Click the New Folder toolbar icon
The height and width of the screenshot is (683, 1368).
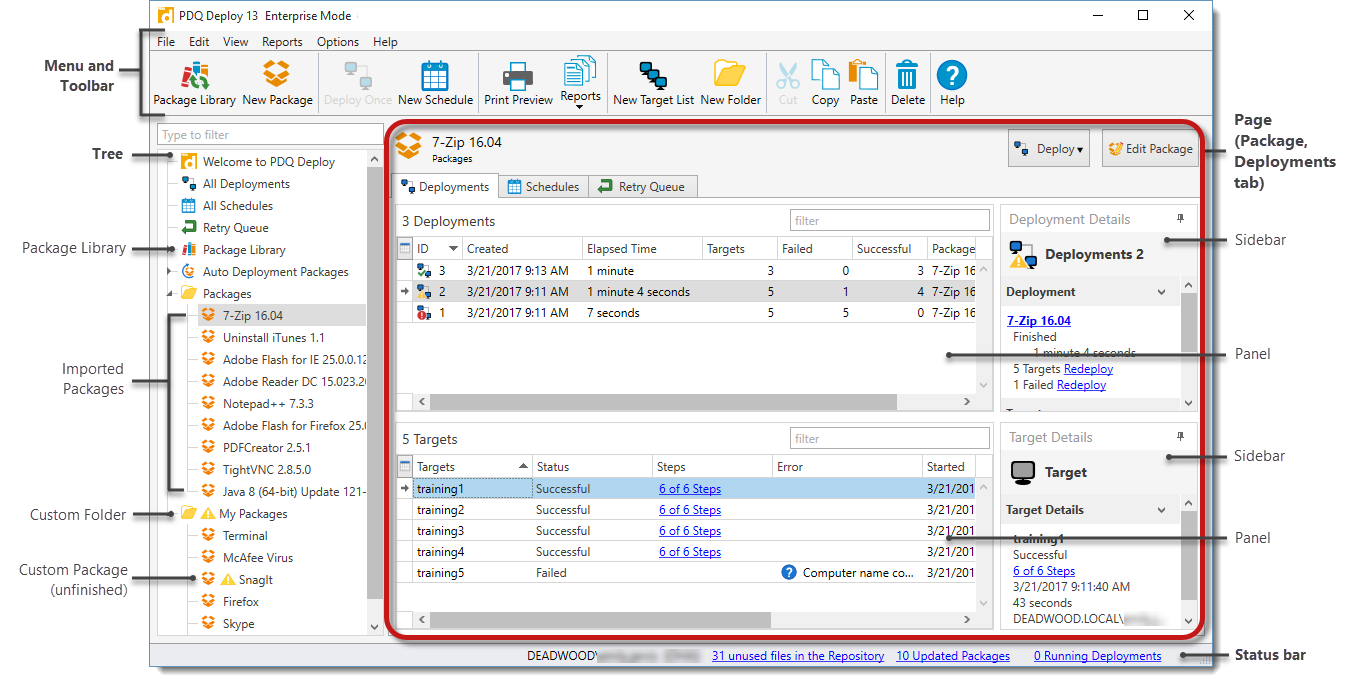pyautogui.click(x=730, y=76)
